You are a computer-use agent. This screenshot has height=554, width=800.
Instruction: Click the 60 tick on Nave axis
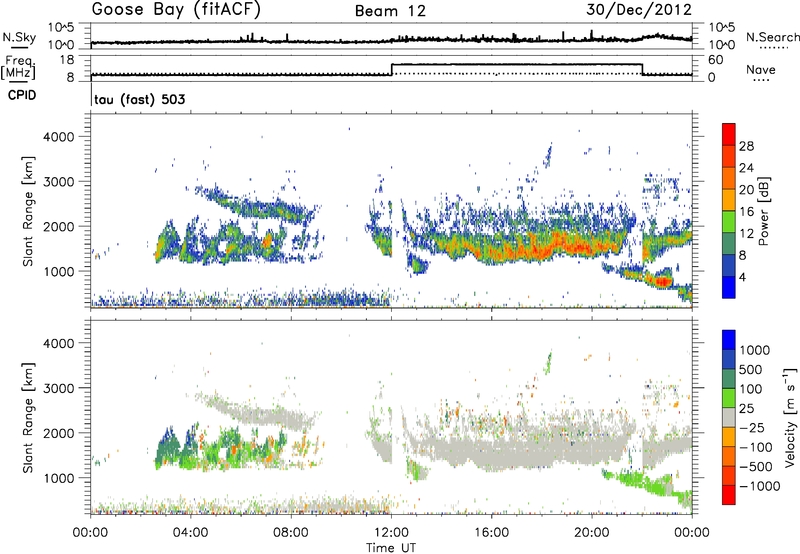[716, 60]
